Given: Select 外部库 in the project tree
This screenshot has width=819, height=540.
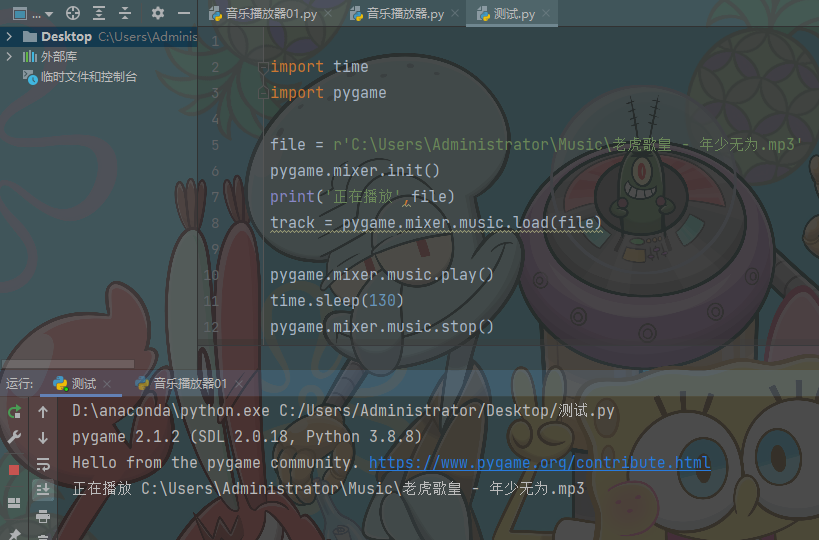Looking at the screenshot, I should pos(58,56).
